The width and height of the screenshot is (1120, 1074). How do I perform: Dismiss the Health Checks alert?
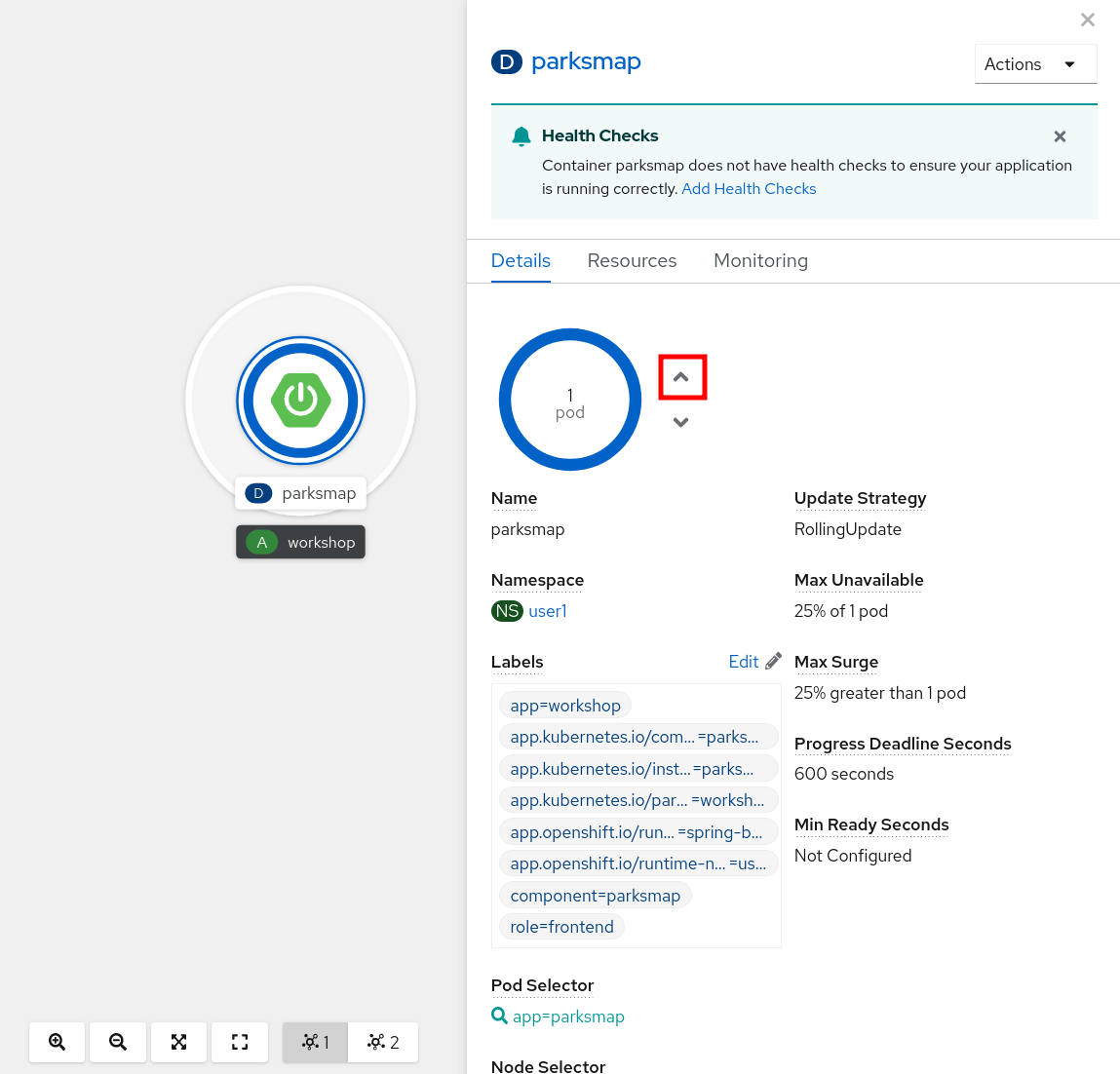pos(1060,136)
